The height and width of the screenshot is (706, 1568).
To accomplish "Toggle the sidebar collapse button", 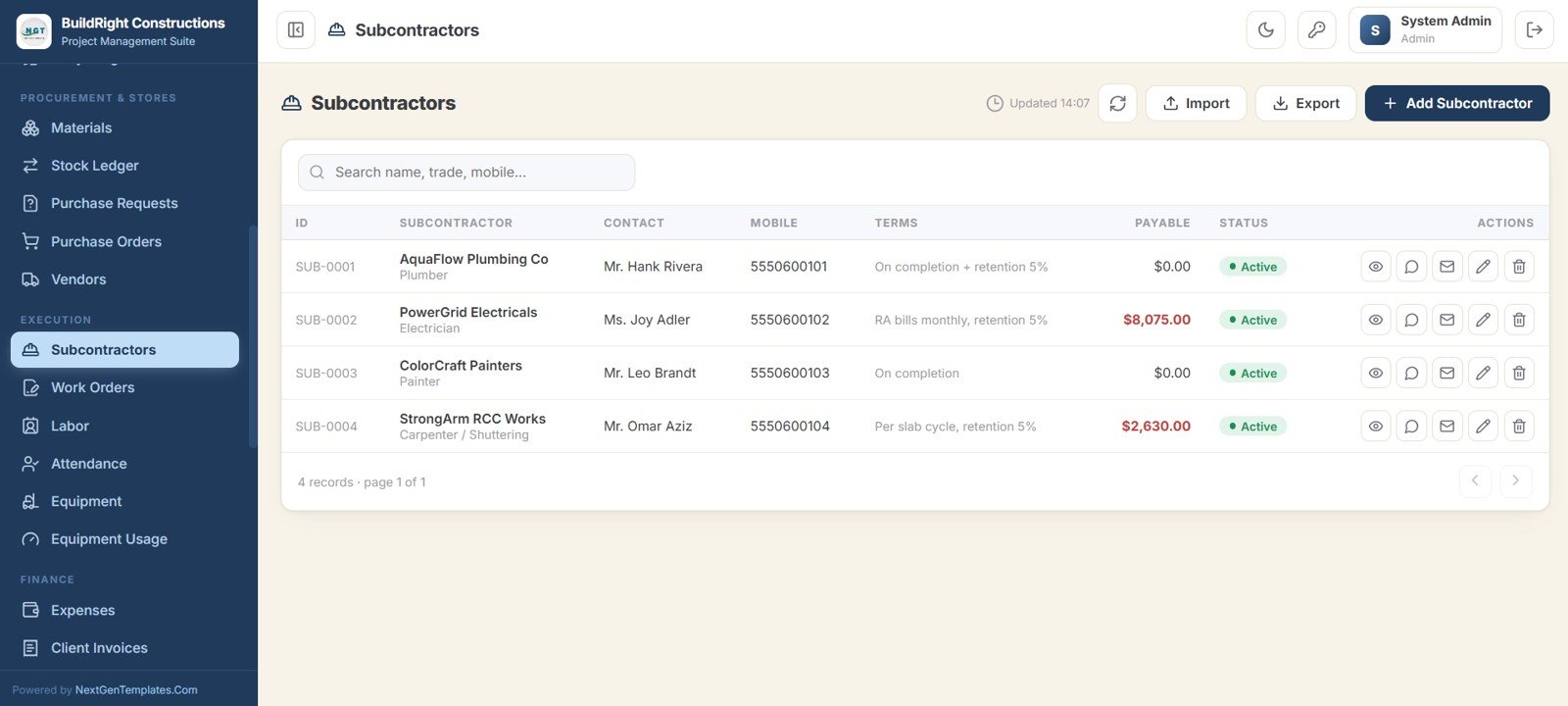I will click(x=296, y=30).
